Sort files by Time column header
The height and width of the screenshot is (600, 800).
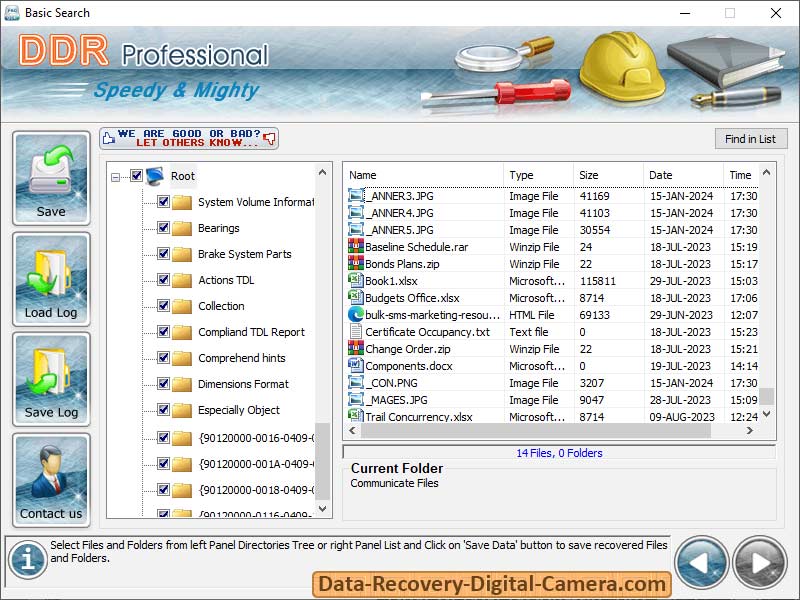pos(741,175)
